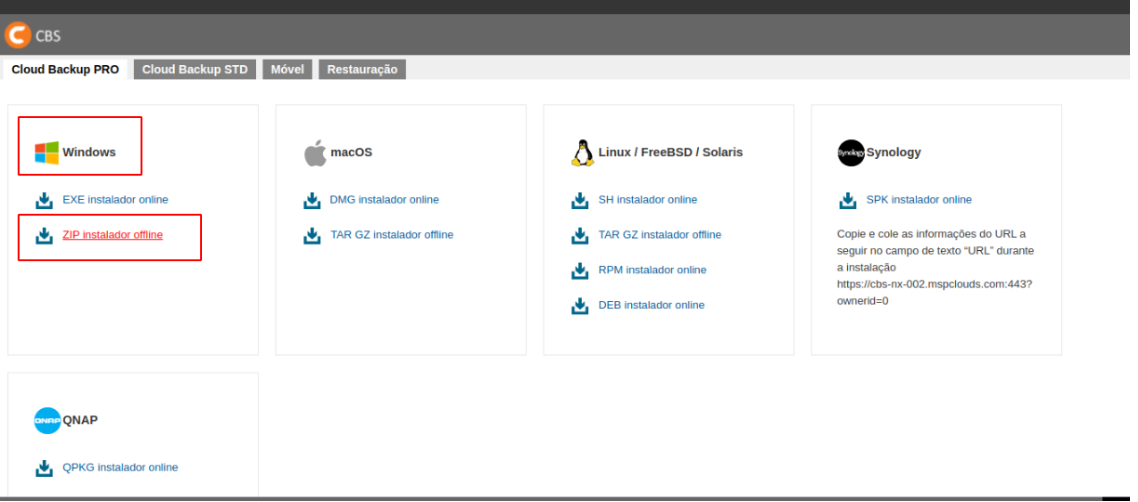Click the QNAP logo icon
Viewport: 1138px width, 502px height.
(47, 420)
